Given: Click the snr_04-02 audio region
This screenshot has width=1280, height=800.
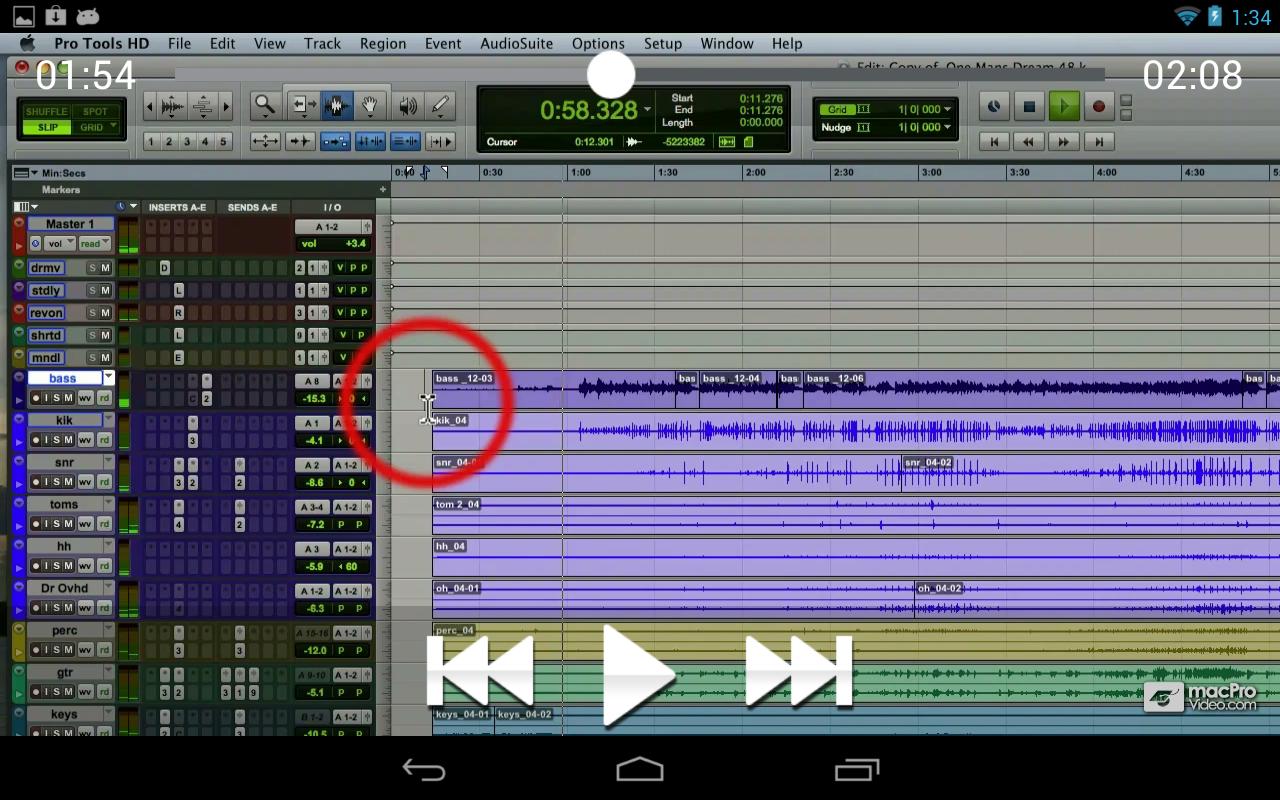Looking at the screenshot, I should tap(1090, 472).
